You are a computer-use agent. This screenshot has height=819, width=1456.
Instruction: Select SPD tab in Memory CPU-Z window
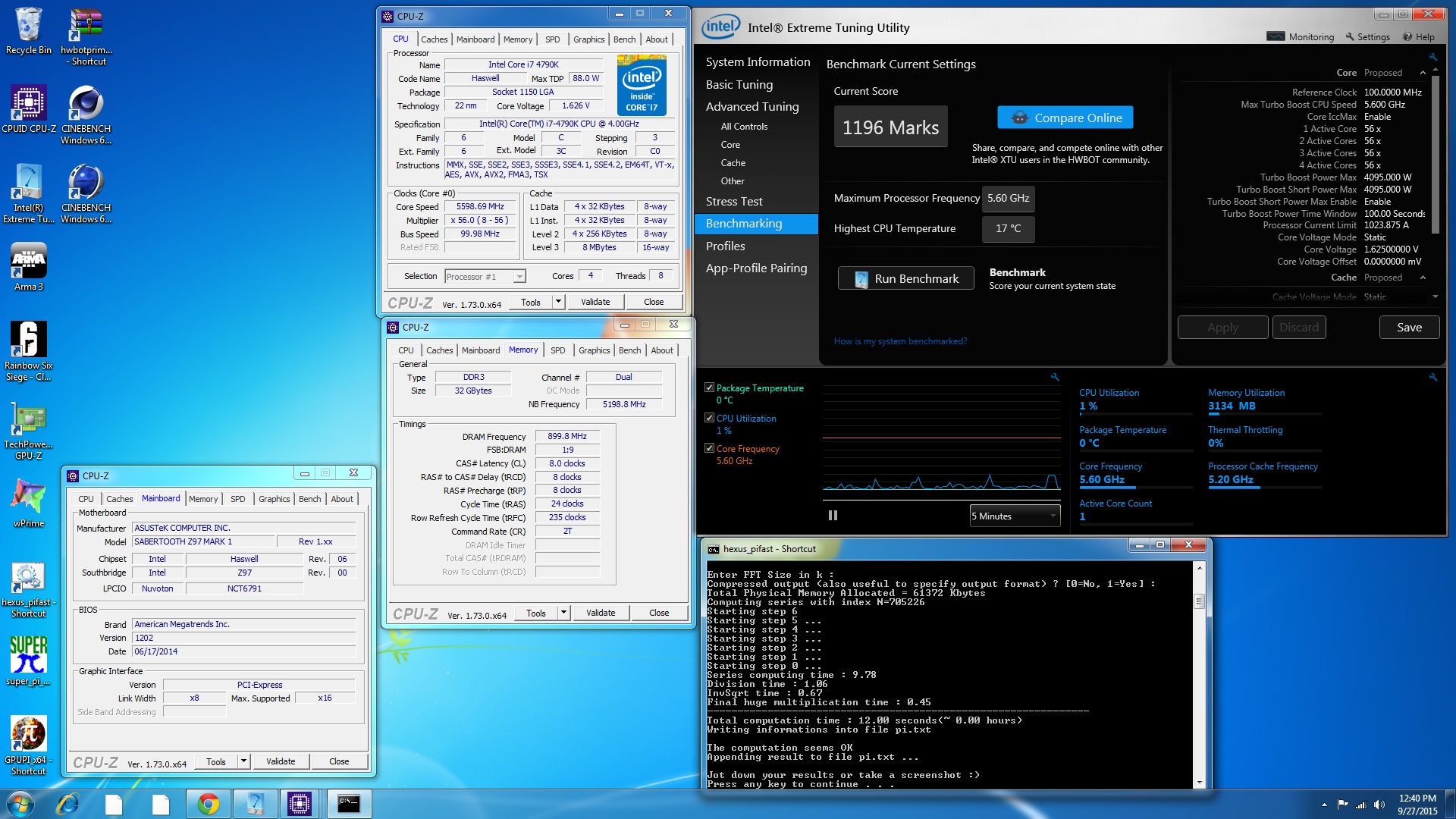click(x=557, y=350)
